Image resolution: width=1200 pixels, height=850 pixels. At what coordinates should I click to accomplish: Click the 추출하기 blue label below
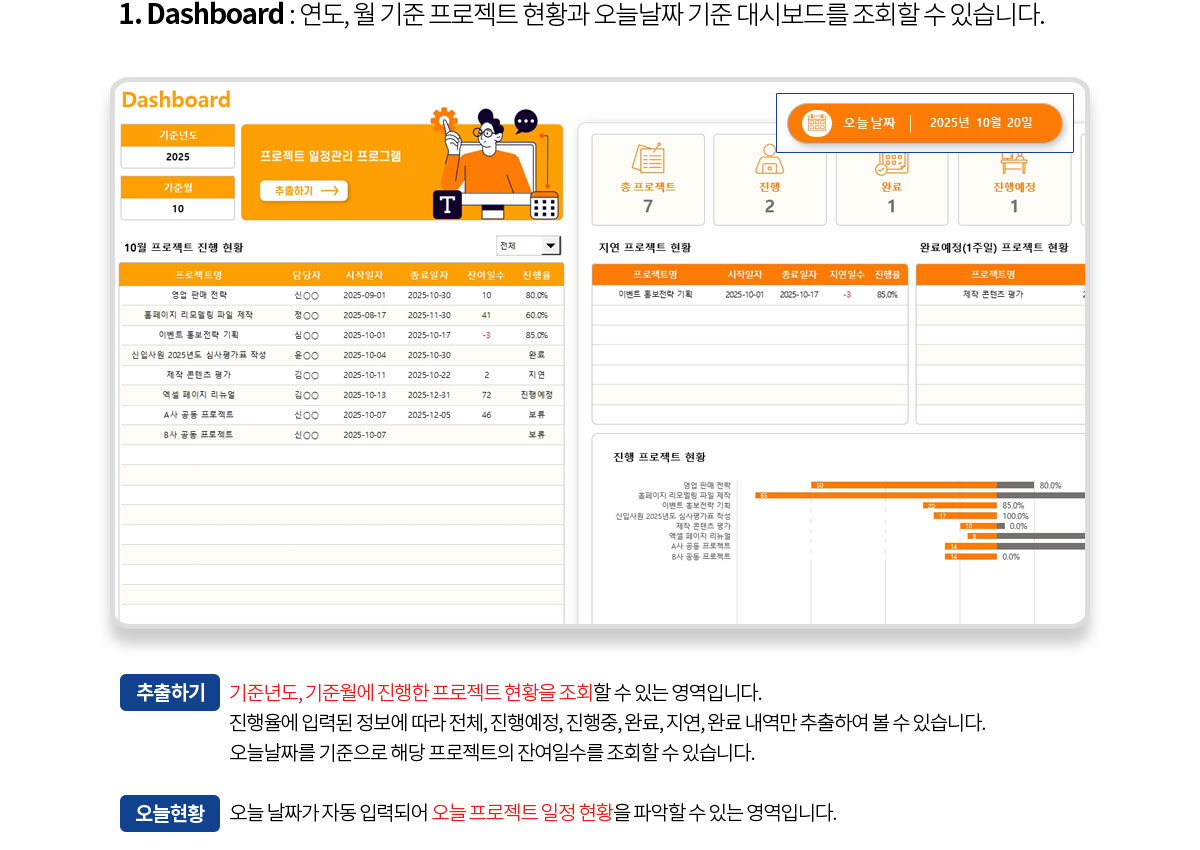(170, 693)
